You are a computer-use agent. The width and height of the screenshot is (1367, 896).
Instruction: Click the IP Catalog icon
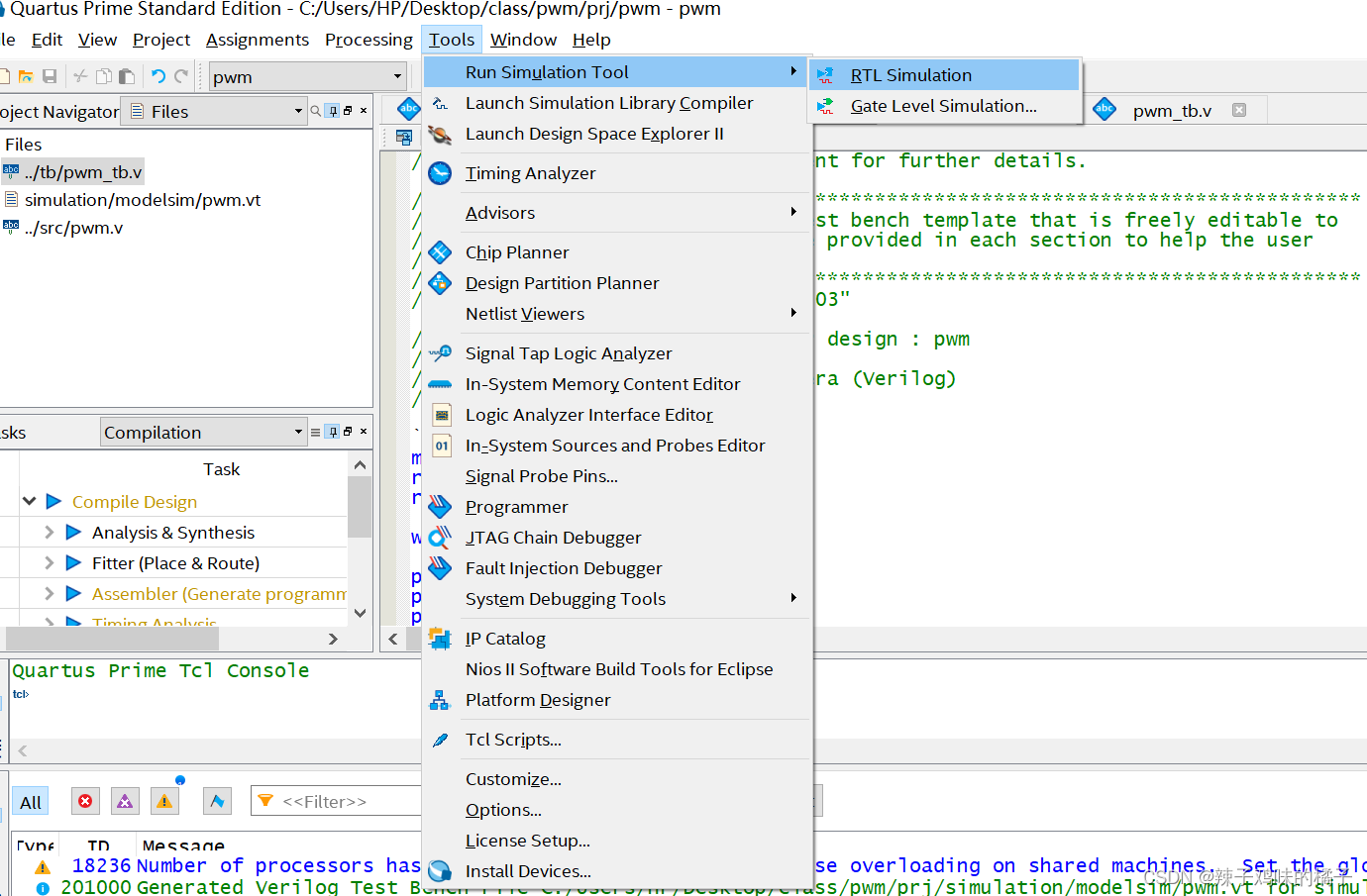click(x=440, y=639)
